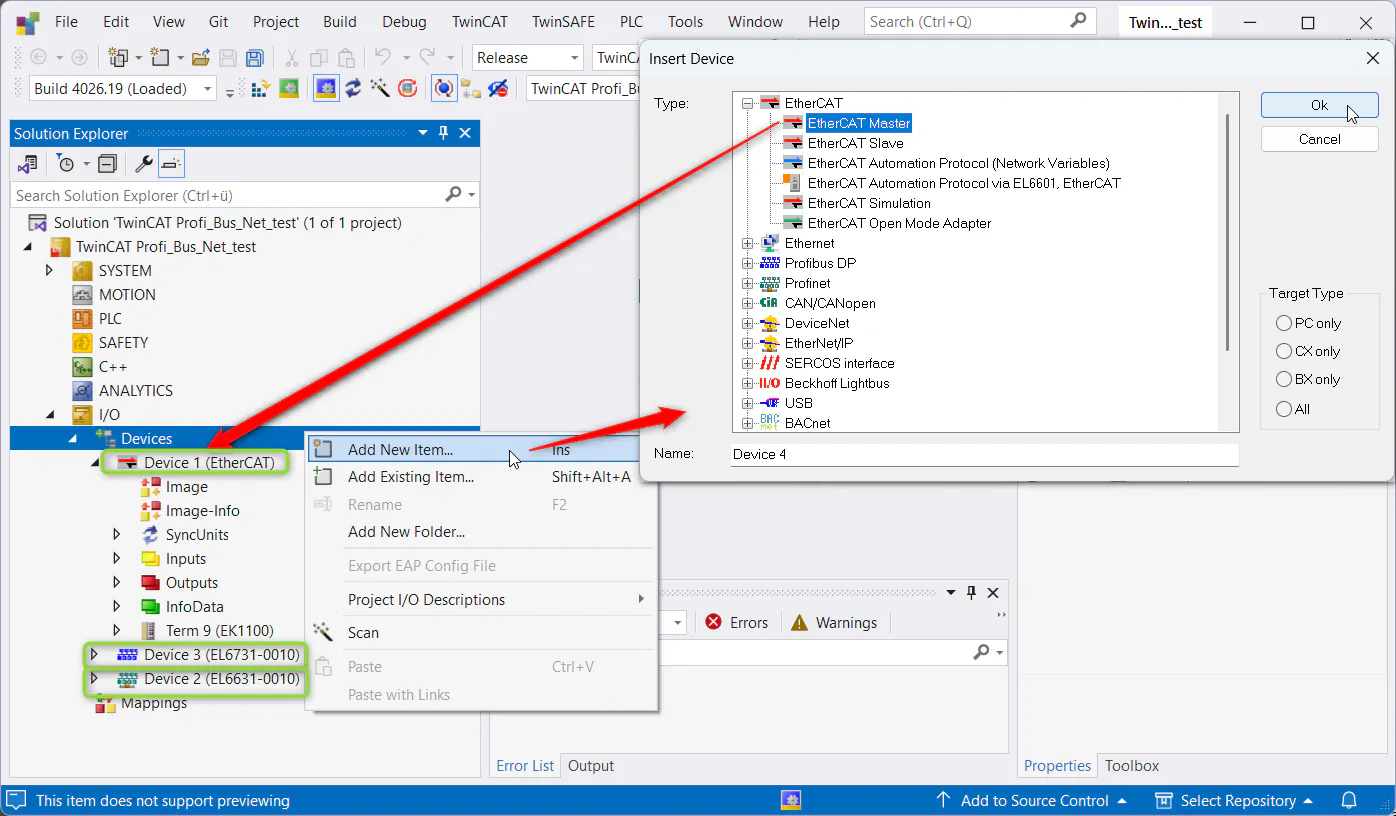Expand the SyncUnits tree node

[x=117, y=535]
